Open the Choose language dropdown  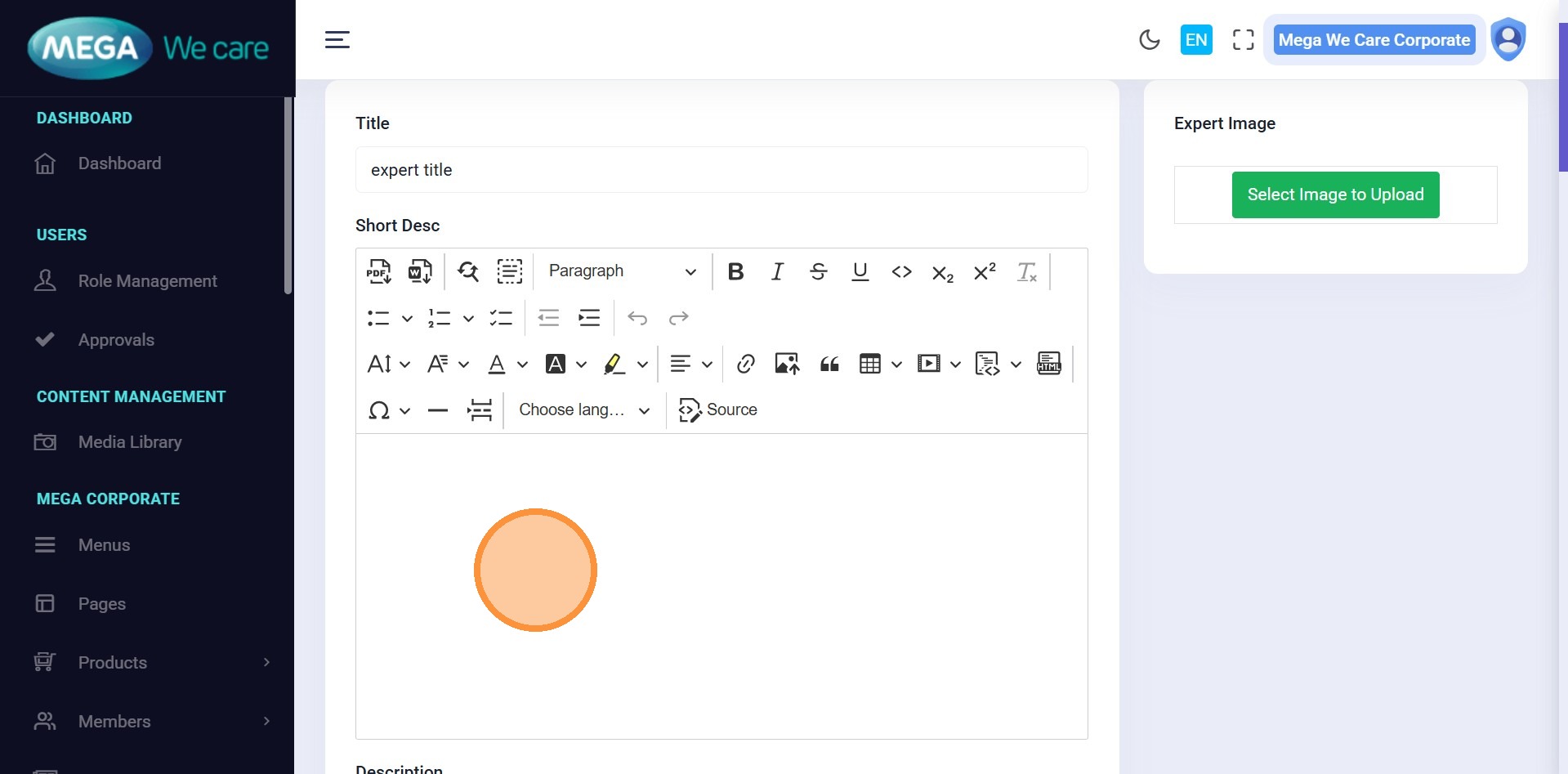[584, 410]
